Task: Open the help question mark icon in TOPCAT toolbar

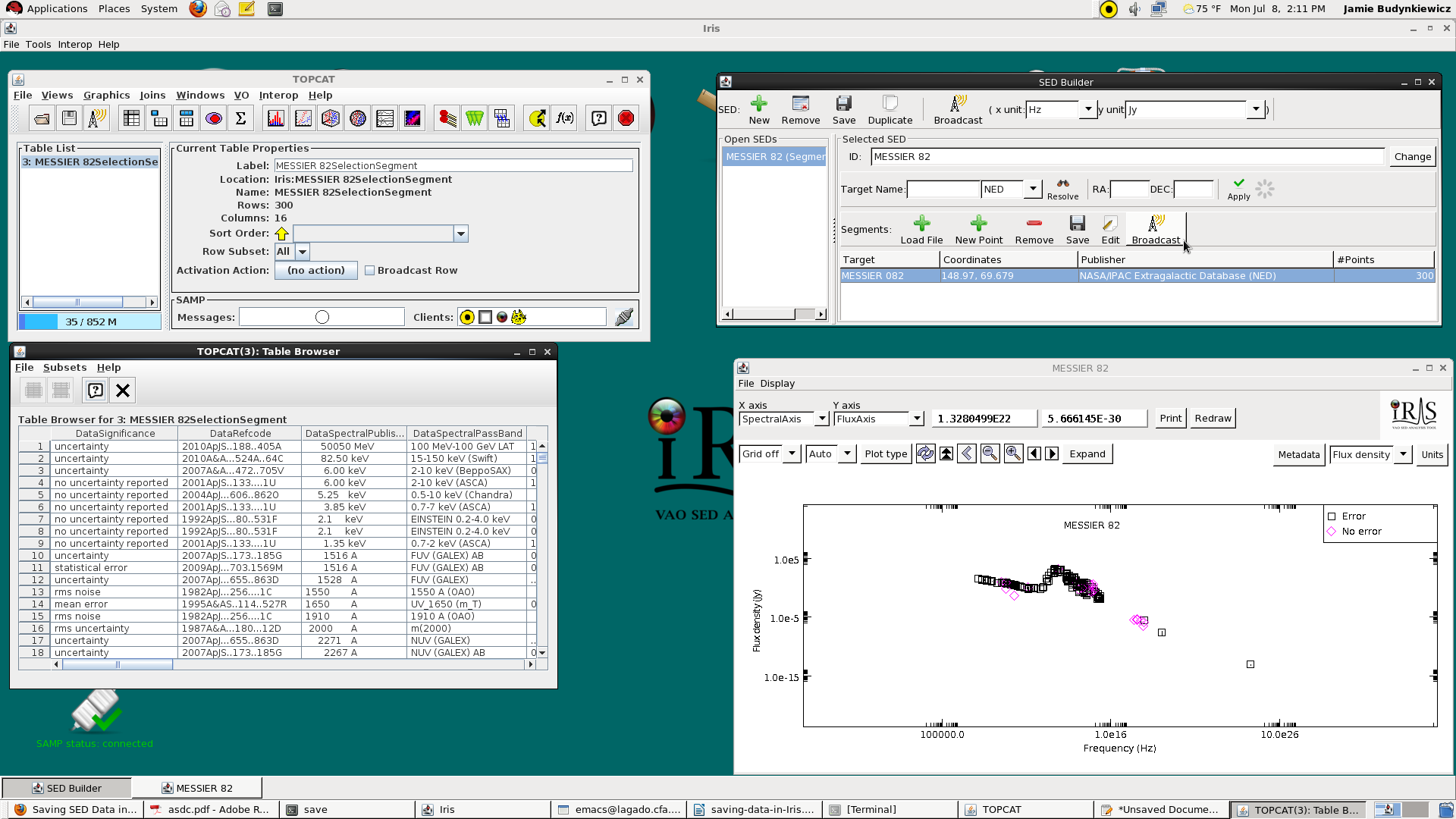Action: 599,118
